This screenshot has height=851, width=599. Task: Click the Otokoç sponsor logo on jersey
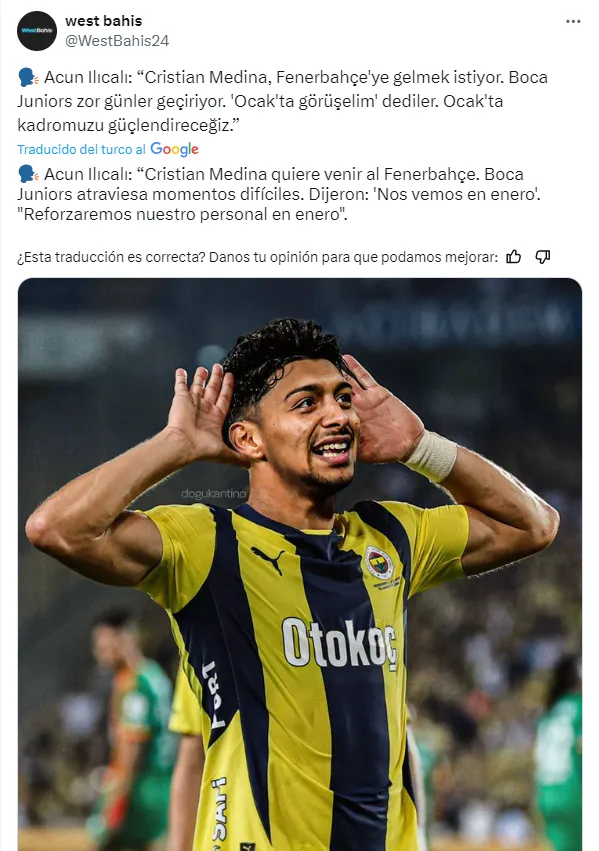tap(340, 643)
